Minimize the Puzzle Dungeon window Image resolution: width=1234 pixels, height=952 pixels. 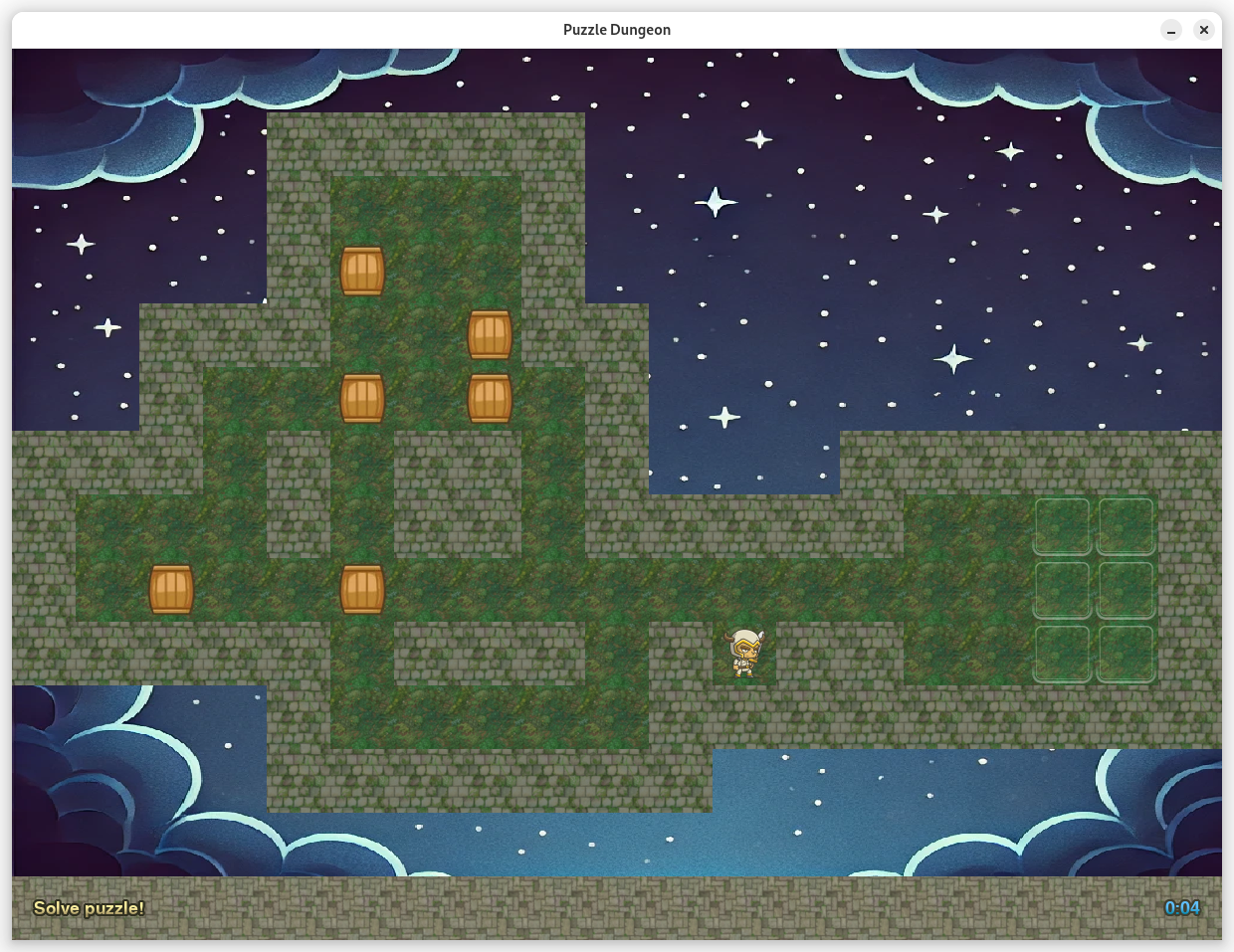[1171, 30]
